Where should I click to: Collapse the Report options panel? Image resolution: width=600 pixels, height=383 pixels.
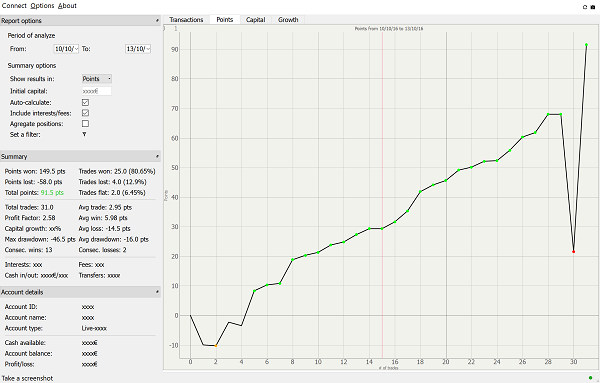157,20
